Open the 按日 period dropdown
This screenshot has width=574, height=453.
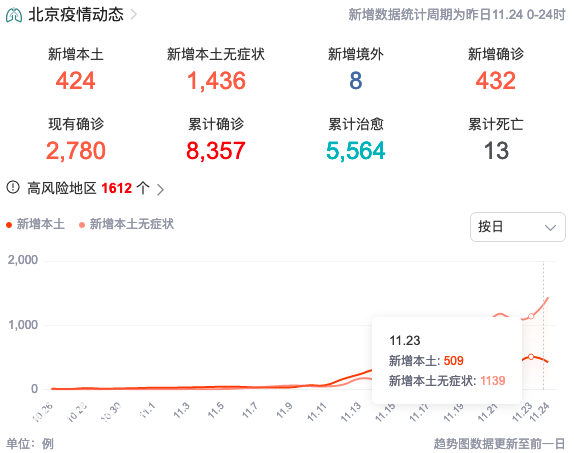[518, 227]
